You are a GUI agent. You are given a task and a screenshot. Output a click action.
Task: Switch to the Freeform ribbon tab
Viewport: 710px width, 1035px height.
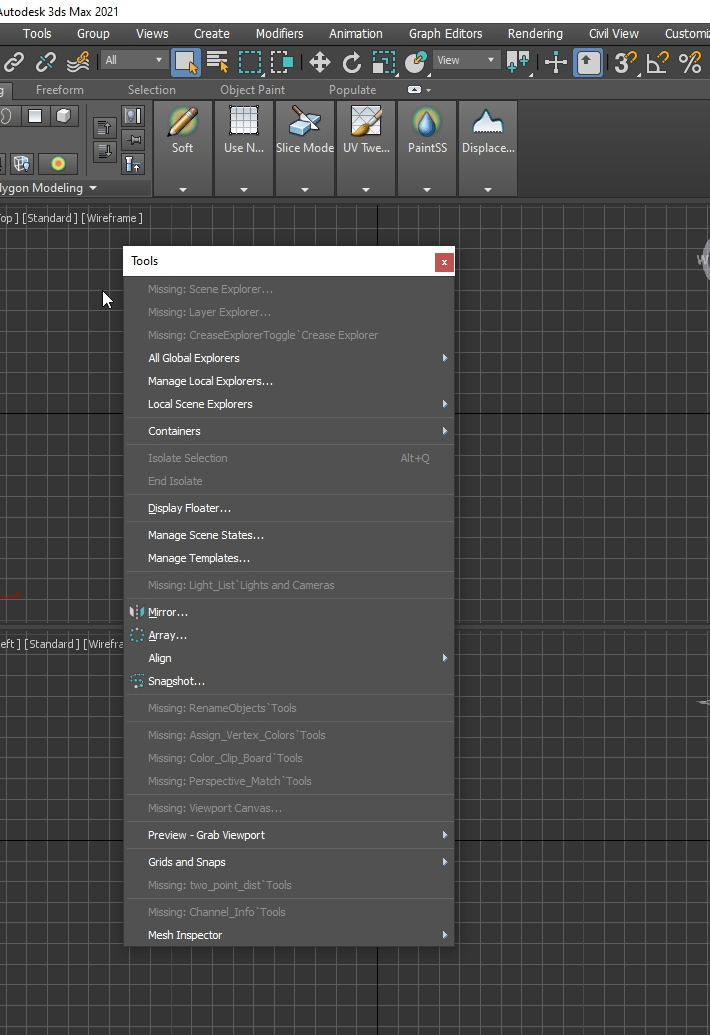click(x=60, y=90)
